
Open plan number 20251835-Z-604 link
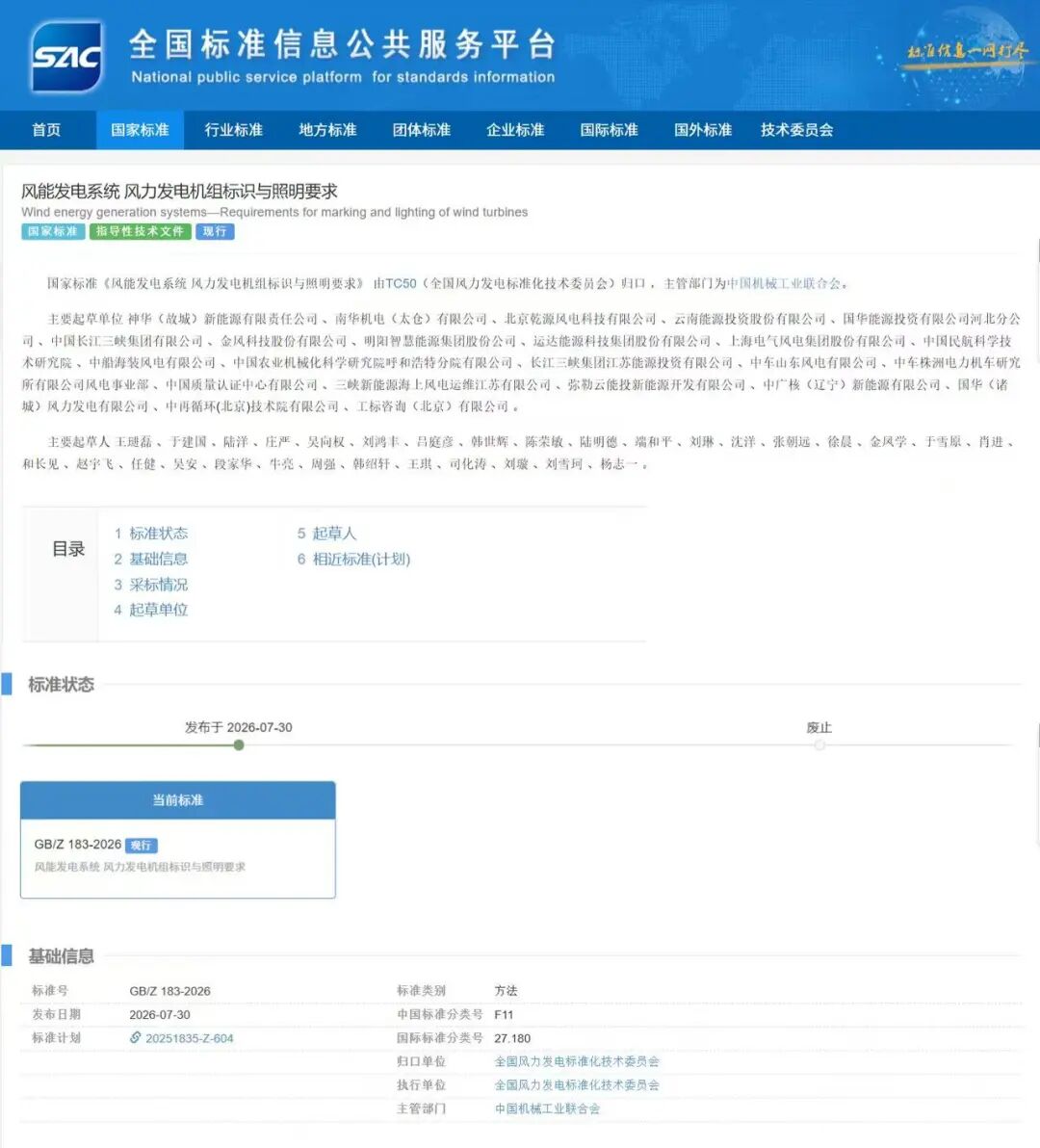click(190, 1038)
